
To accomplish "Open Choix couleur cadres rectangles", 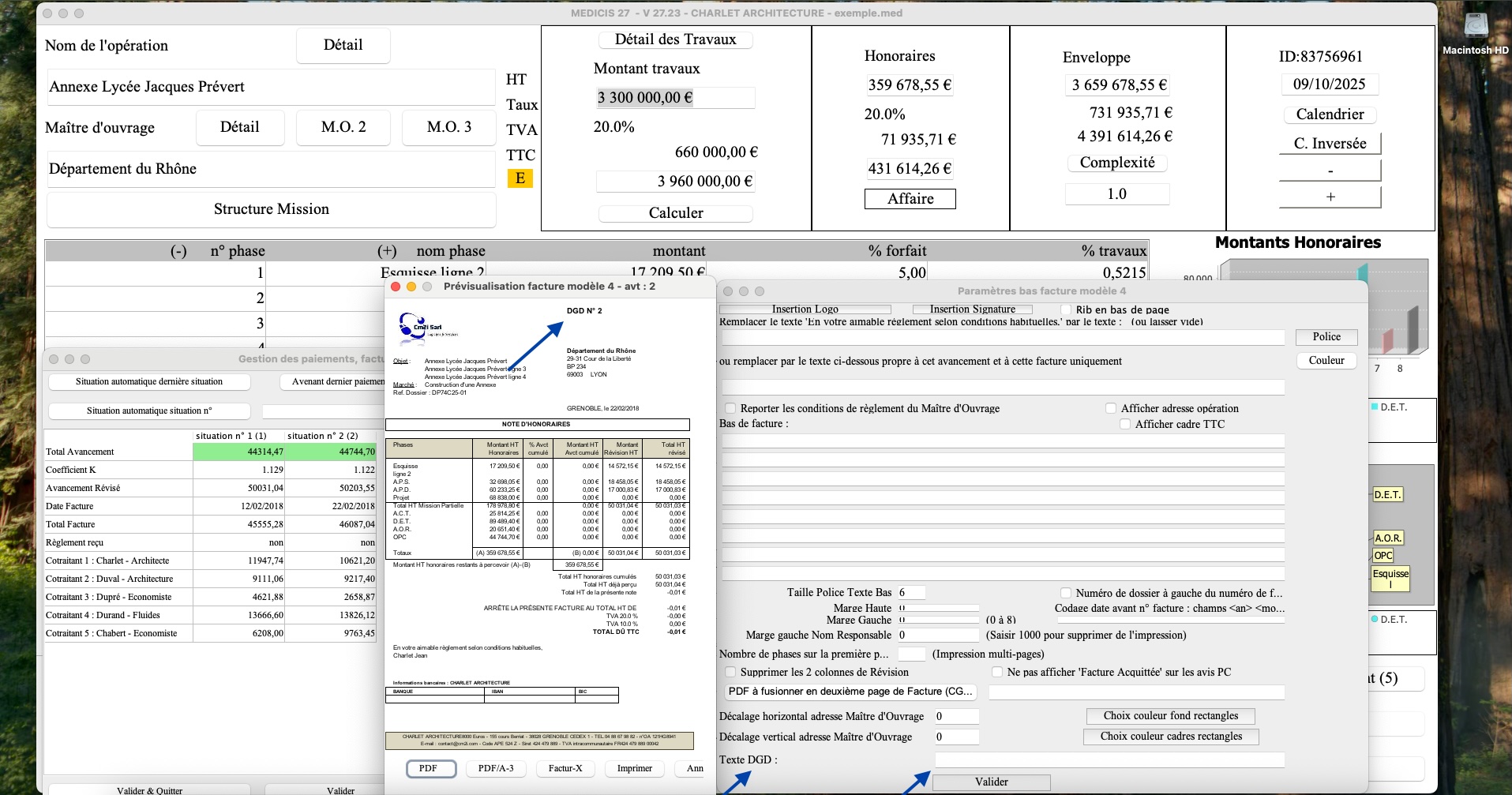I will [1171, 737].
